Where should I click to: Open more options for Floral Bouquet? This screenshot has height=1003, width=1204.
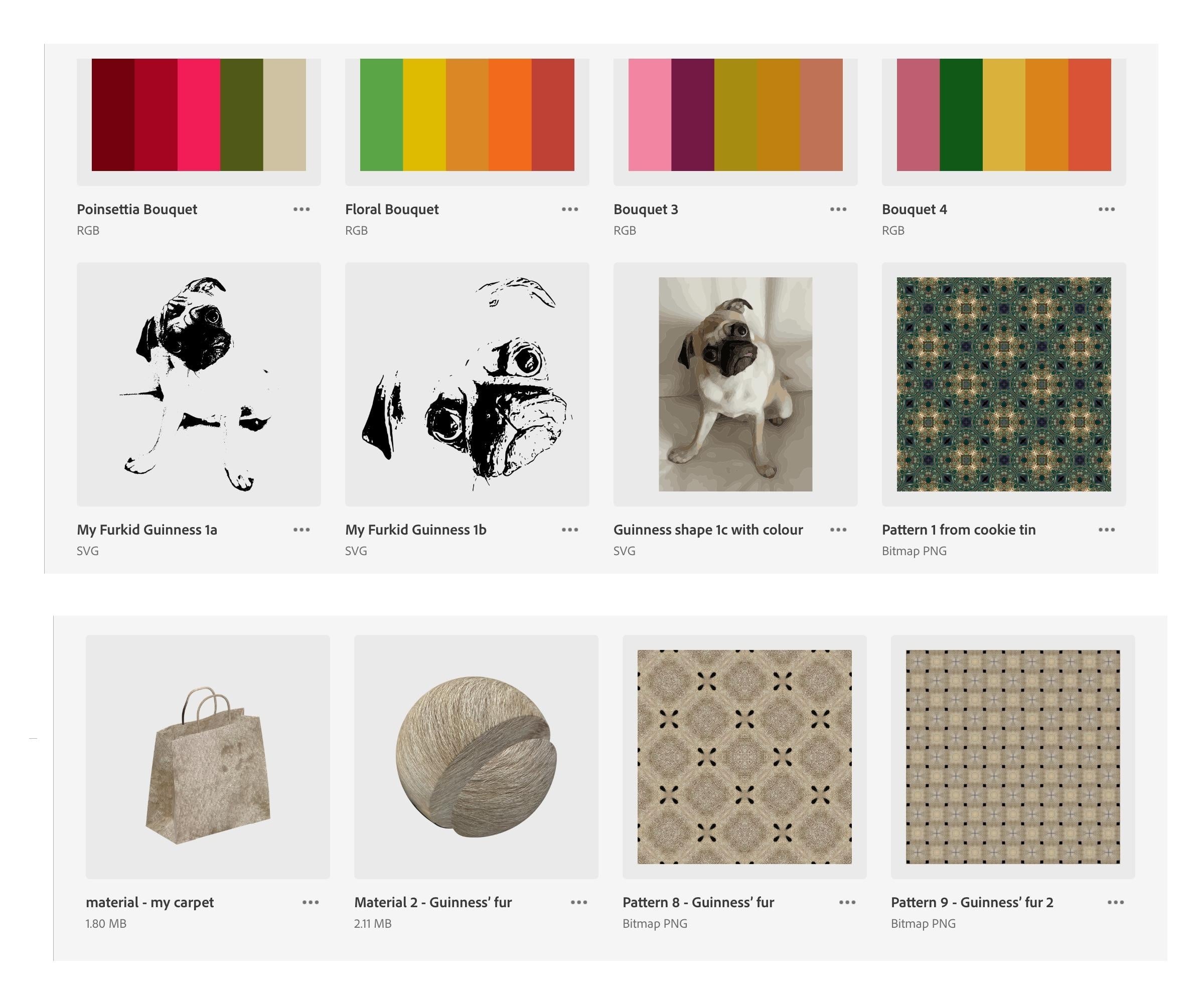[x=570, y=209]
